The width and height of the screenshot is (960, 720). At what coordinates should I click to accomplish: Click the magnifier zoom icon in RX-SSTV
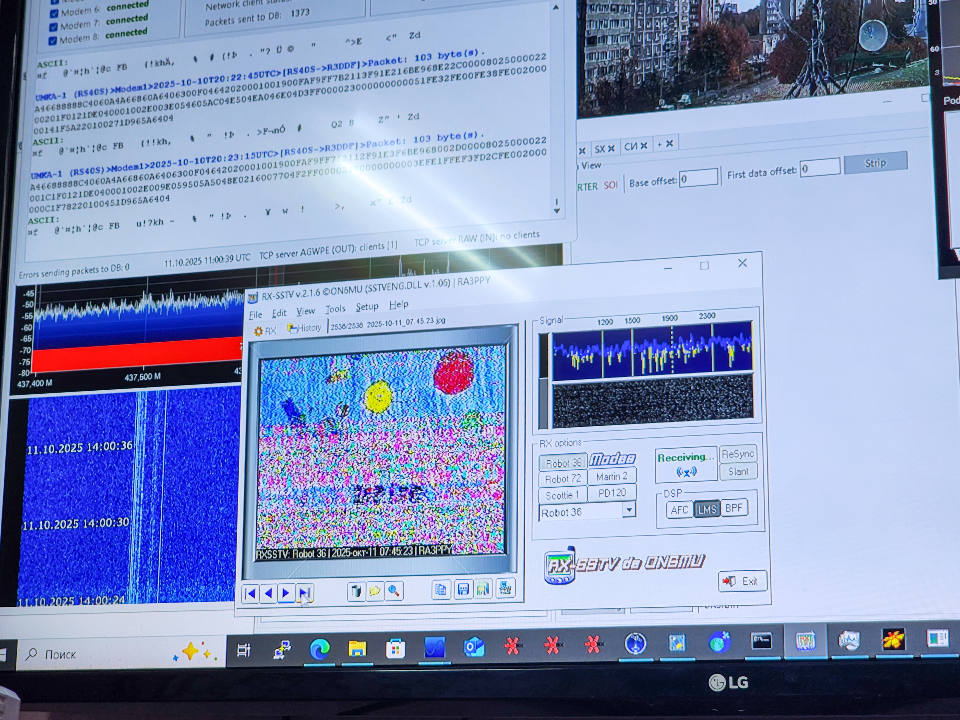(394, 591)
